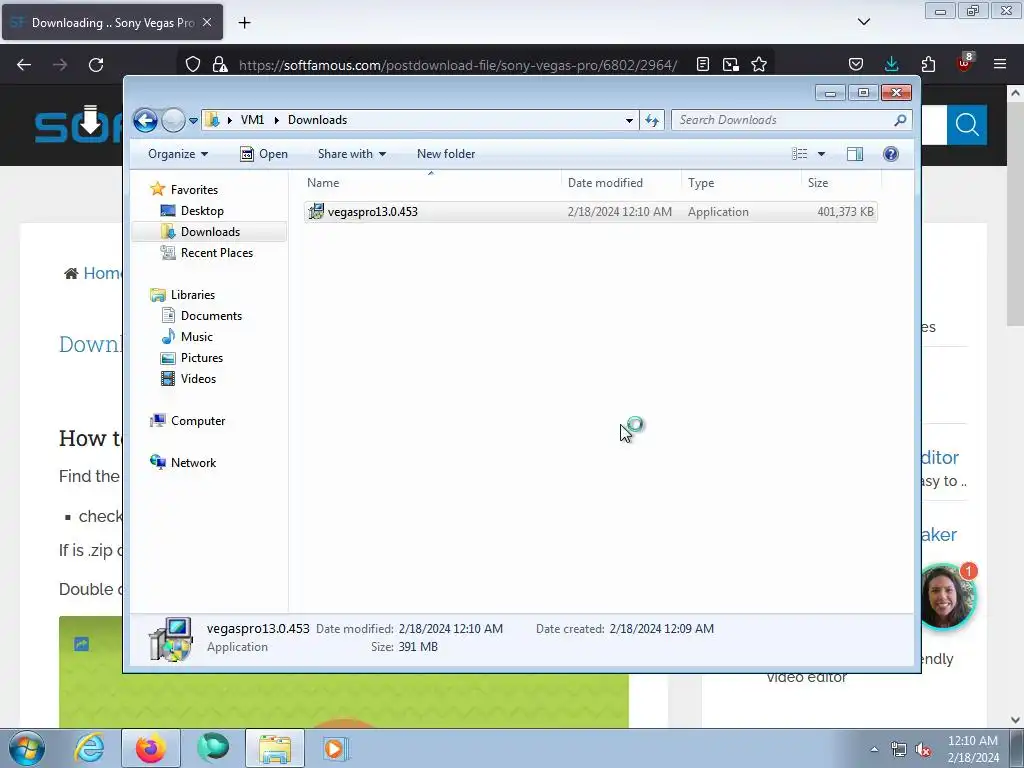
Task: Expand the view options dropdown arrow
Action: (x=822, y=154)
